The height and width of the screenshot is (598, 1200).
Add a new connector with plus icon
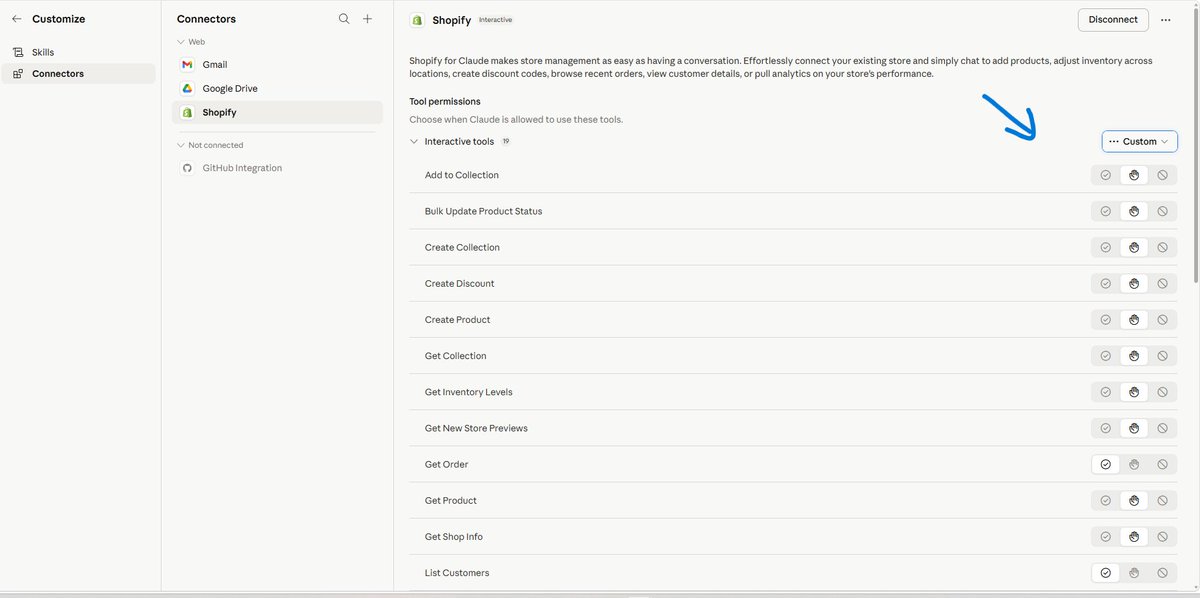click(x=367, y=19)
